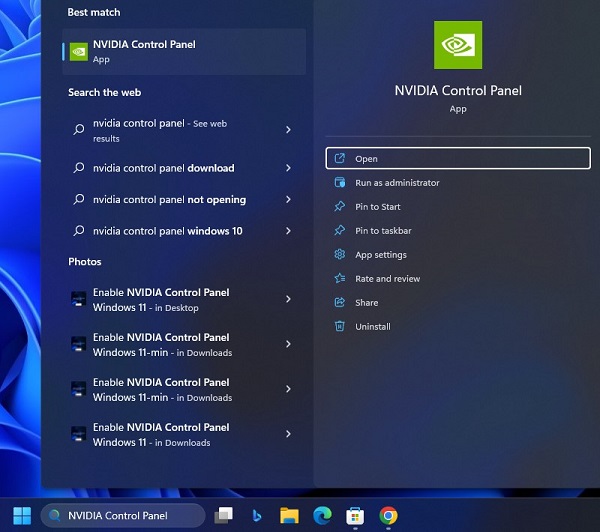Click the star icon beside Rate and review

click(340, 278)
